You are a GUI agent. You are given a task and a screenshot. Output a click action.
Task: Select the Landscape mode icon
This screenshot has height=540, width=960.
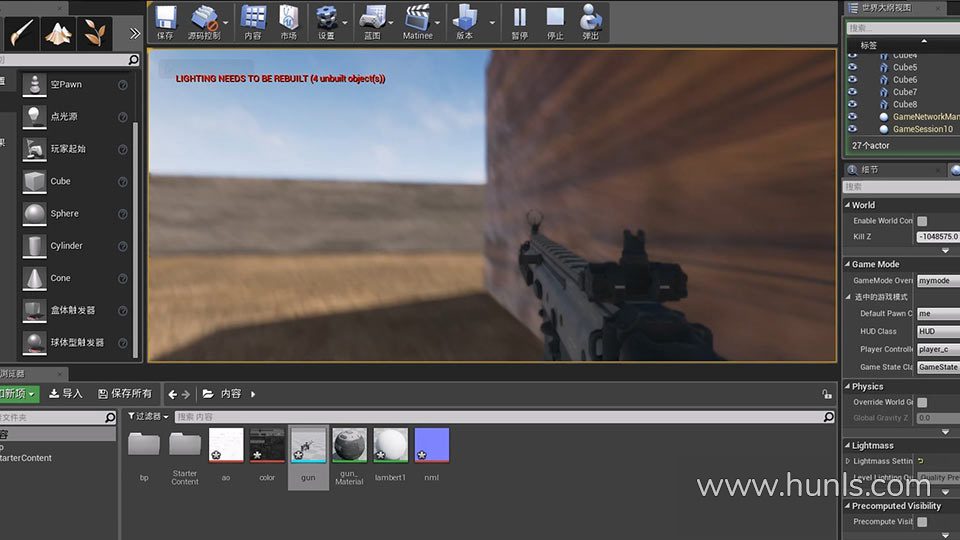[x=58, y=33]
